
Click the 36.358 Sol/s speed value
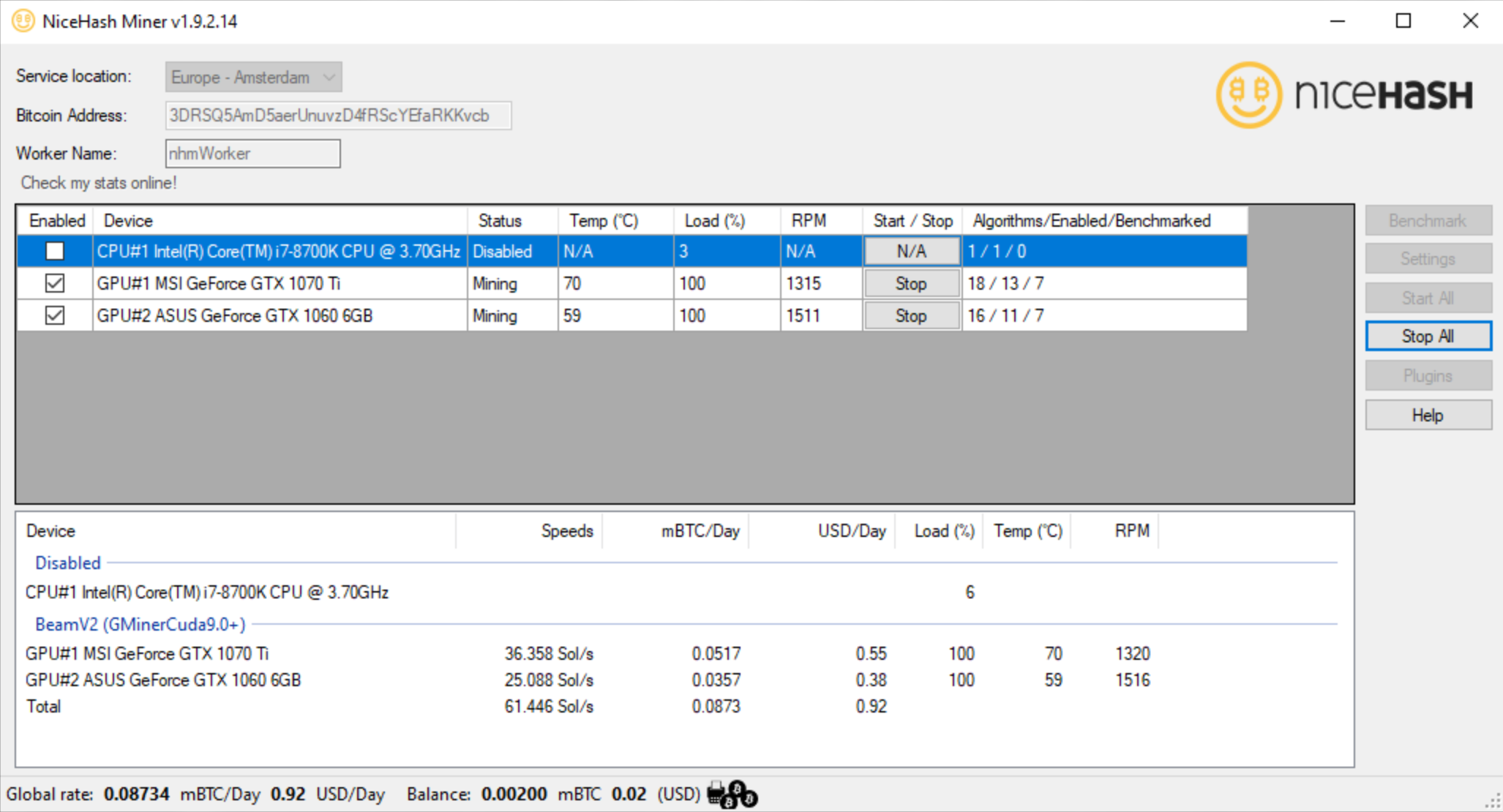(x=549, y=654)
